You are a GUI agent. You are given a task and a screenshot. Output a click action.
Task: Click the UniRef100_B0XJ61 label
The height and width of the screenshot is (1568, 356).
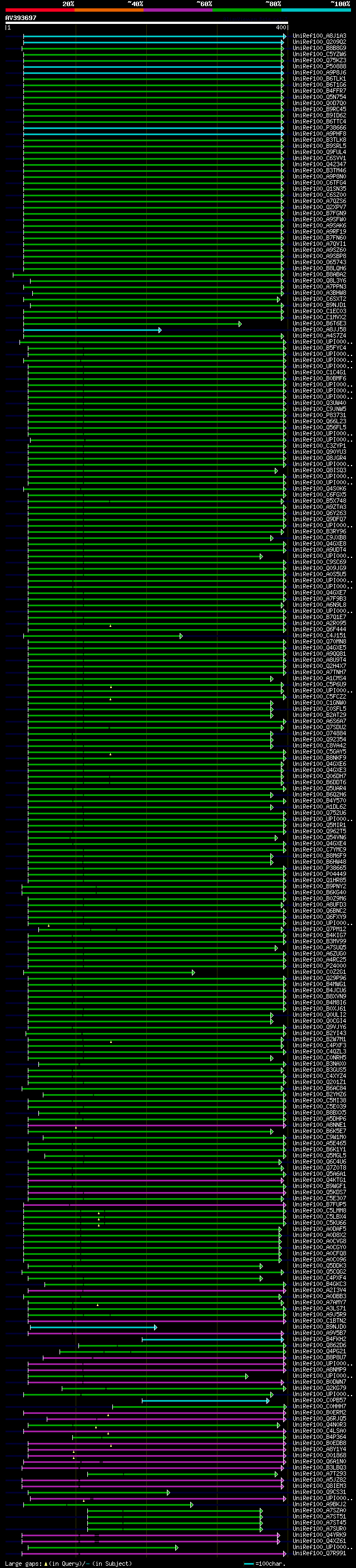319,1008
